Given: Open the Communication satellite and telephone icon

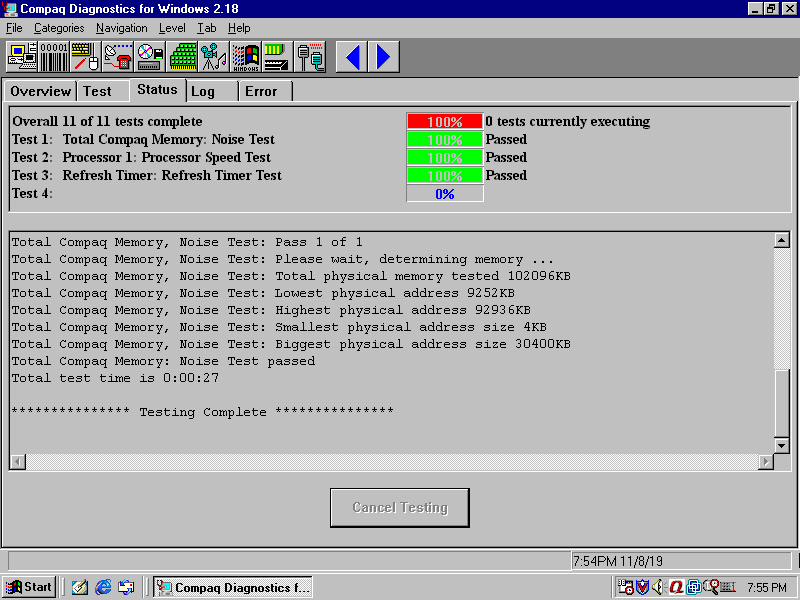Looking at the screenshot, I should point(118,57).
